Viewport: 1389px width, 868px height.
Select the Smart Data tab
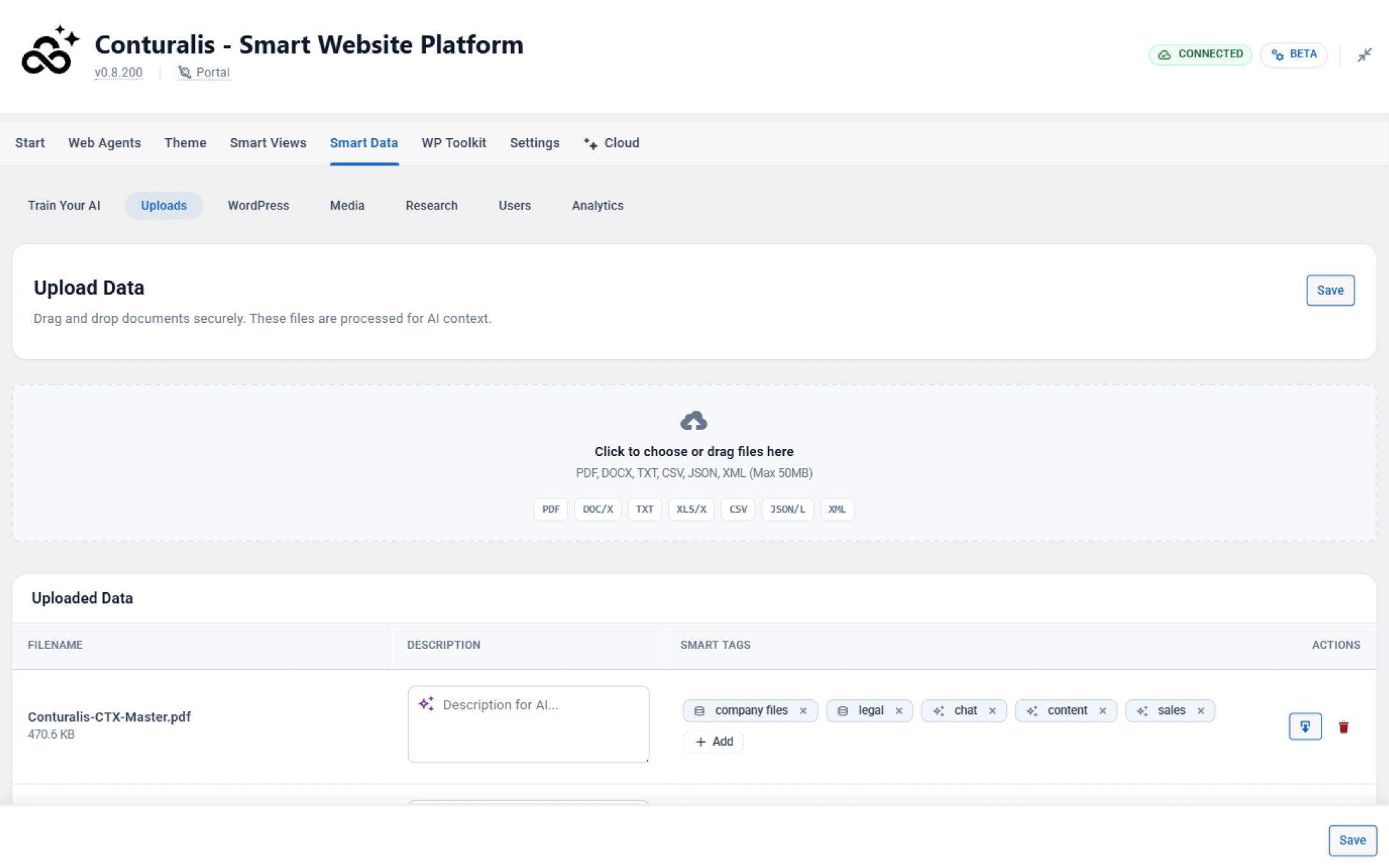(x=364, y=143)
